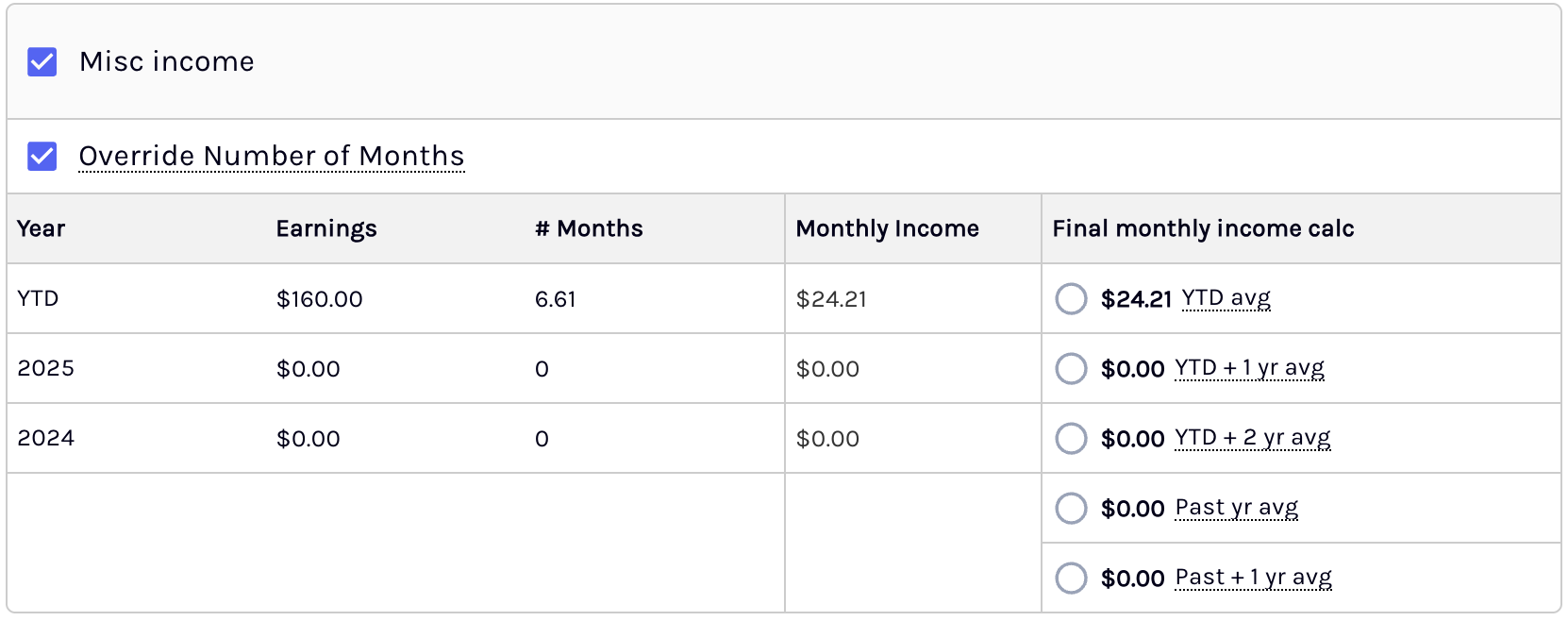1568x621 pixels.
Task: Toggle the Override Number of Months checkbox
Action: tap(42, 156)
